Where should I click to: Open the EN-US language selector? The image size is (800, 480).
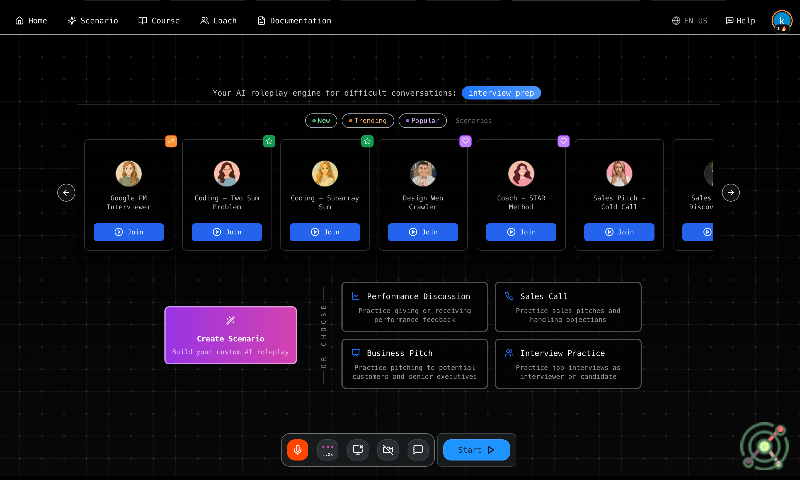pyautogui.click(x=690, y=20)
